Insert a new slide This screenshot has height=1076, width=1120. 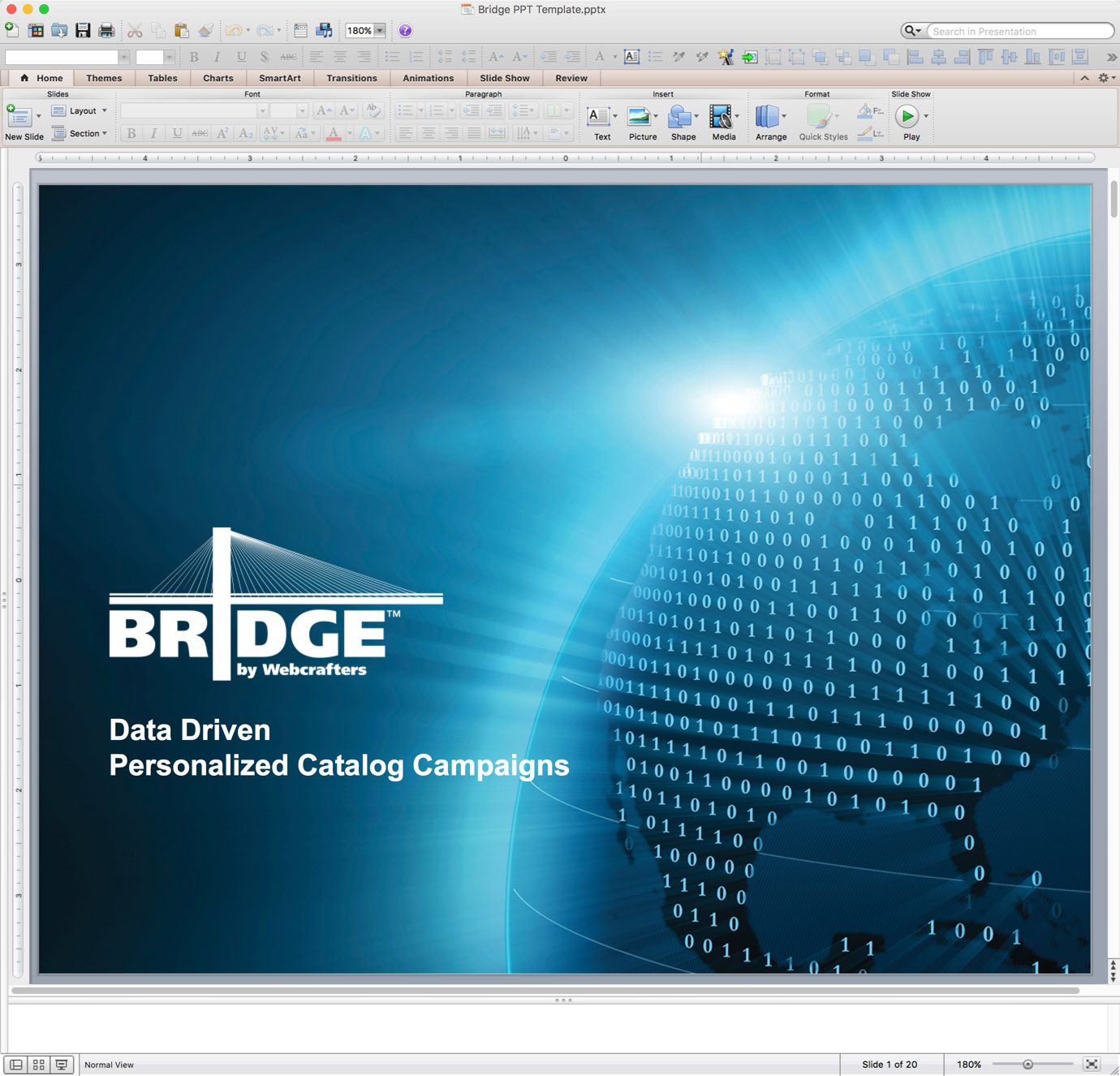pos(20,118)
